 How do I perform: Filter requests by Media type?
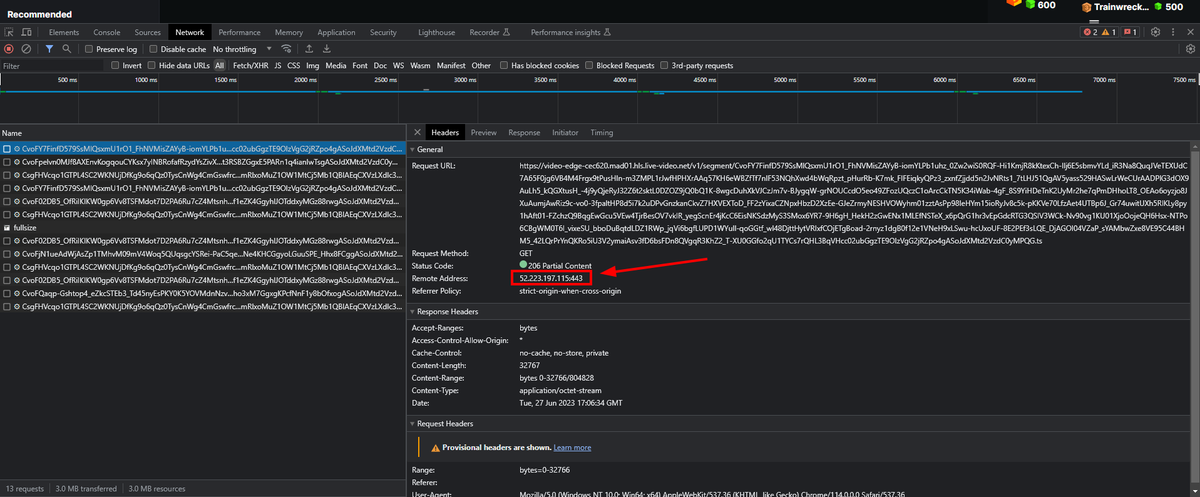click(x=336, y=65)
